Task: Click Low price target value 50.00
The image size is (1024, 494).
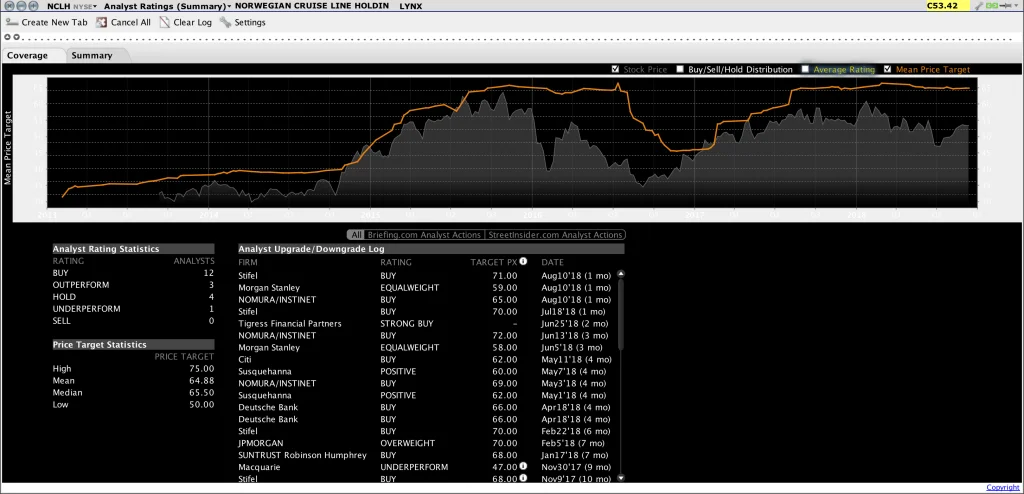Action: pyautogui.click(x=201, y=404)
